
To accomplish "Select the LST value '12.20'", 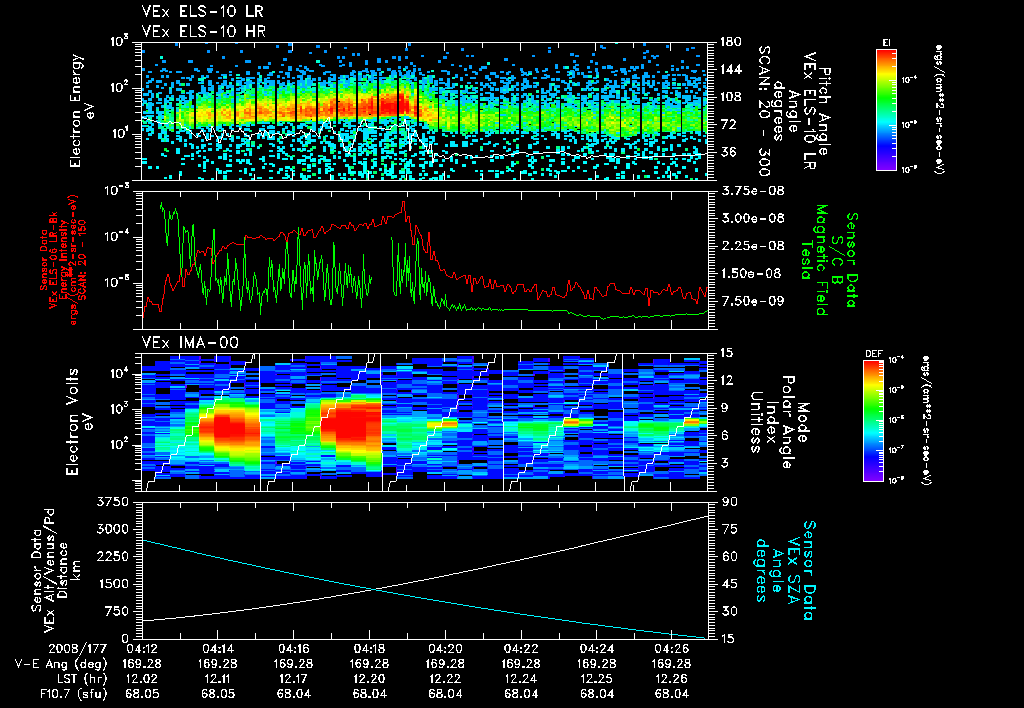I will coord(370,679).
